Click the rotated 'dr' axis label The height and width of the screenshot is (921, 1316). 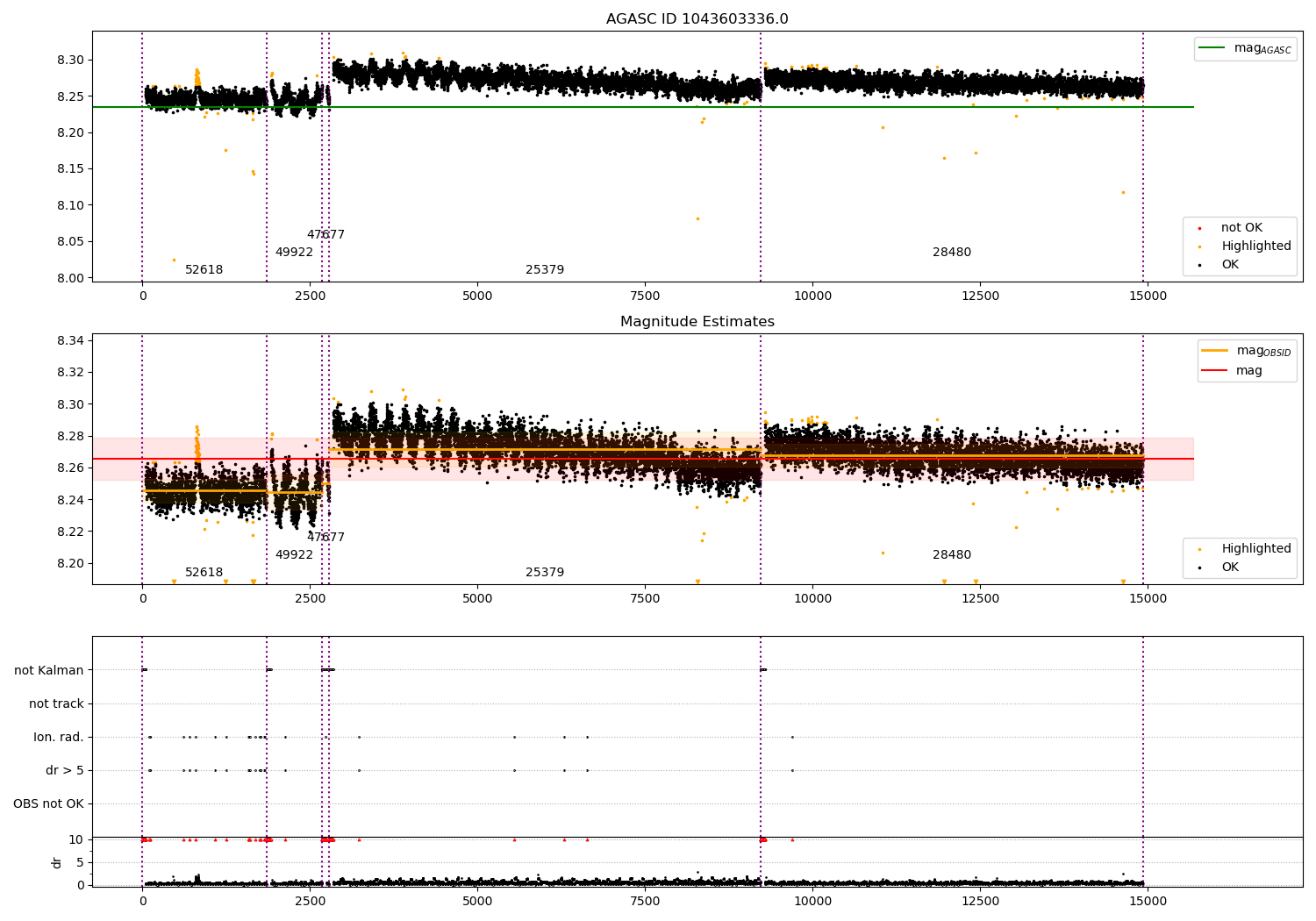[57, 862]
